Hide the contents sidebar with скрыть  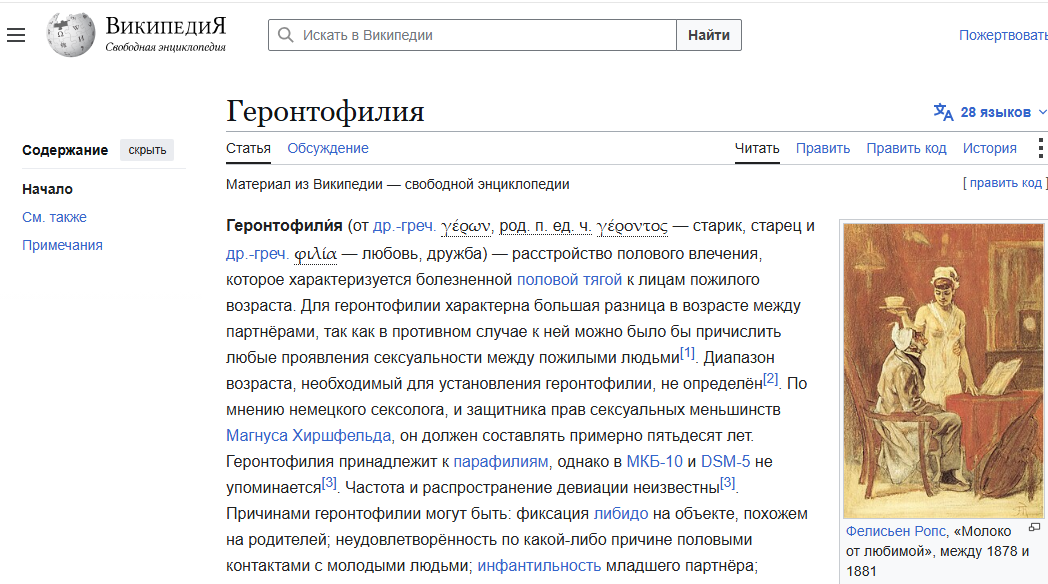[147, 150]
